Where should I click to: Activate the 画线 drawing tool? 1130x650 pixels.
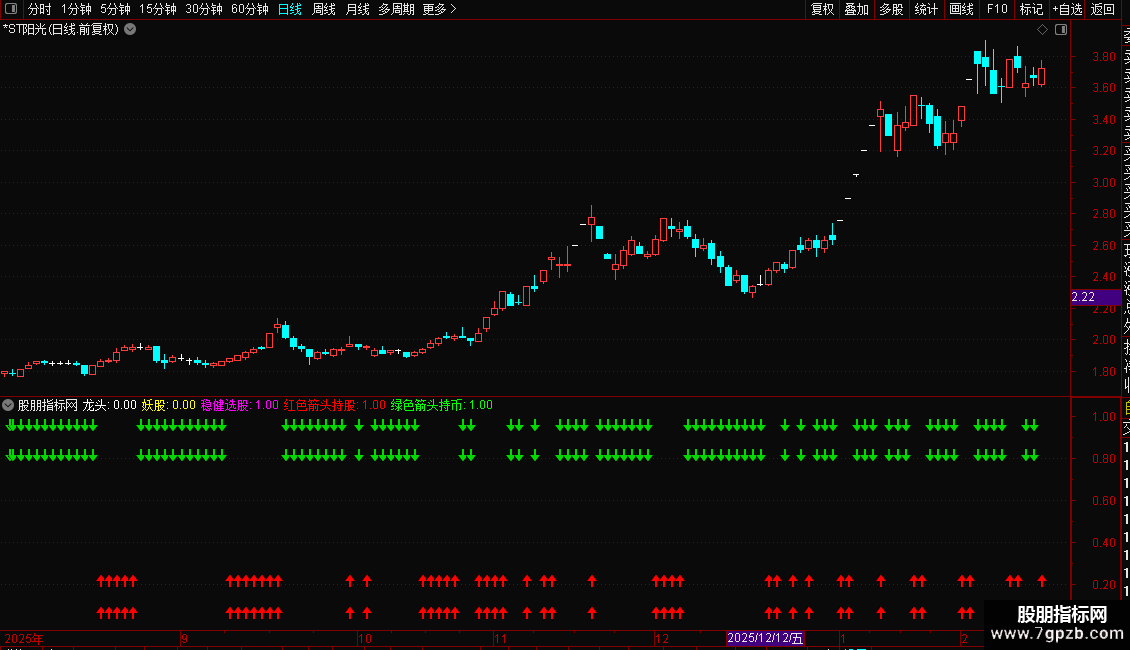click(x=961, y=9)
